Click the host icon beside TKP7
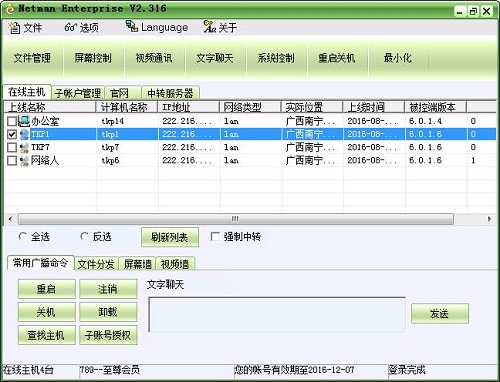The width and height of the screenshot is (500, 382). (x=24, y=147)
